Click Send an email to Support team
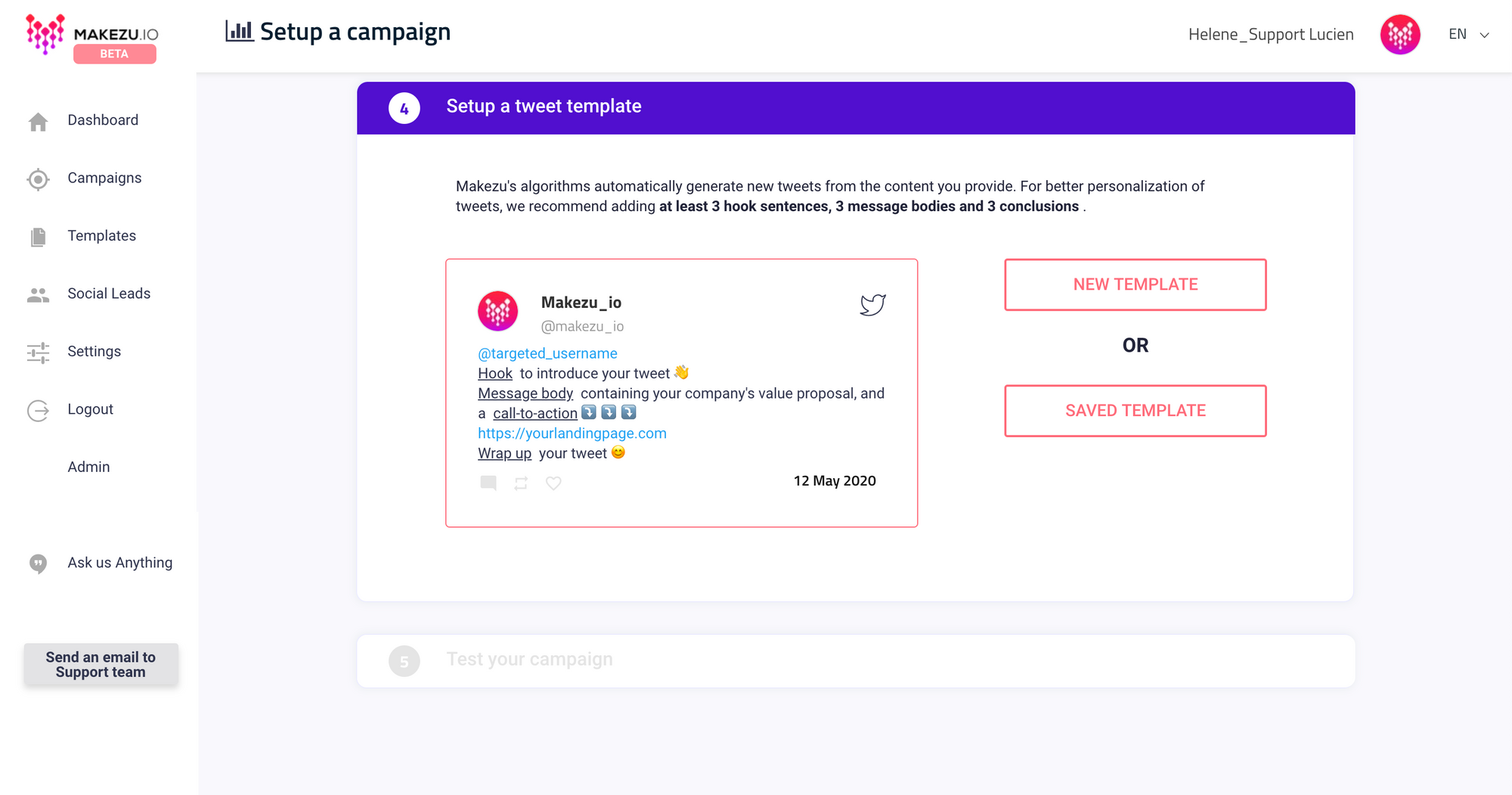The height and width of the screenshot is (795, 1512). coord(101,664)
